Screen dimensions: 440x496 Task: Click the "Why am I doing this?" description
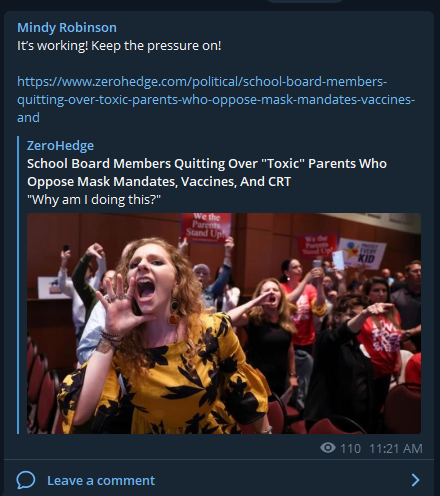(x=94, y=200)
